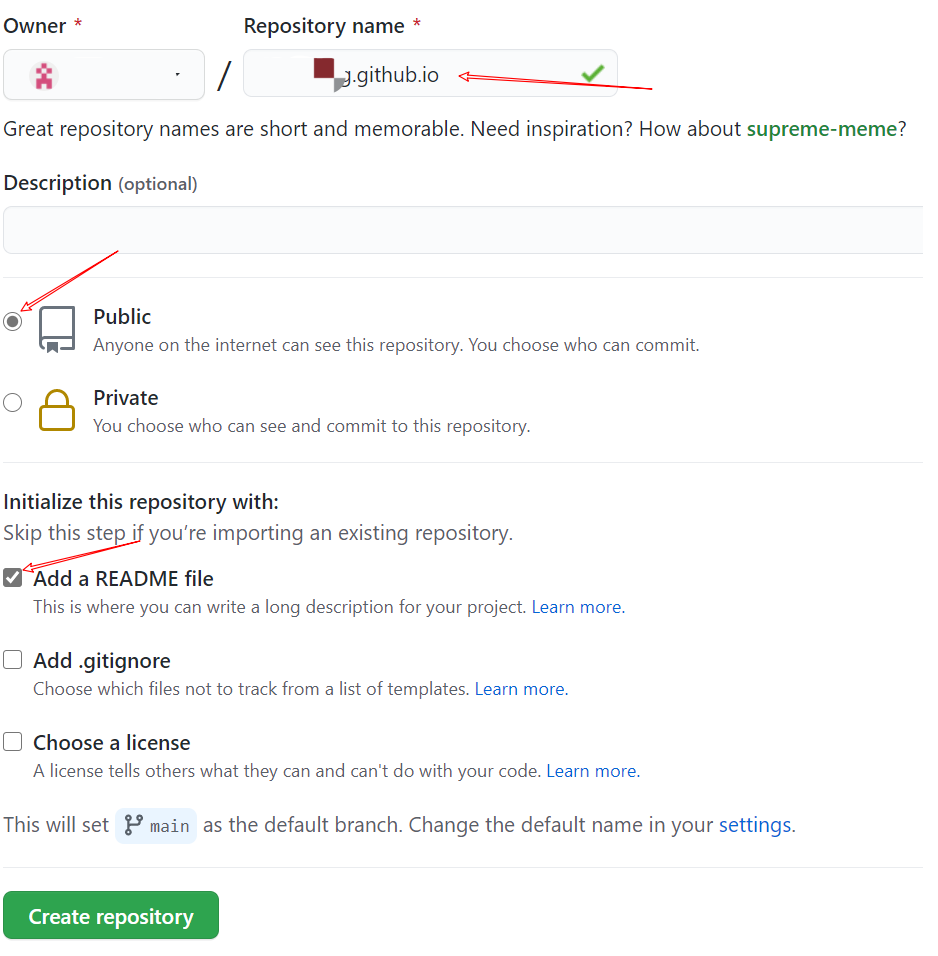Uncheck the Add a README file checkbox
Viewport: 938px width, 956px height.
(x=13, y=578)
